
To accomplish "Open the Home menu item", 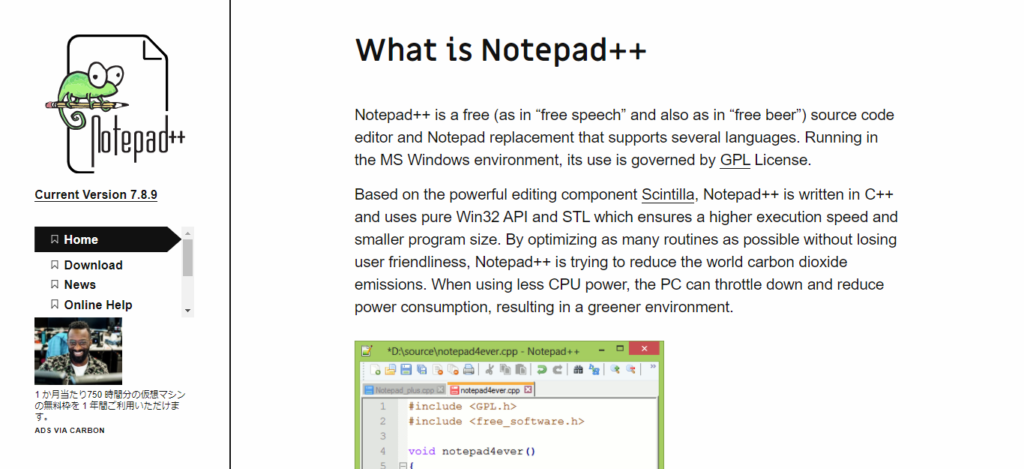I will [108, 239].
